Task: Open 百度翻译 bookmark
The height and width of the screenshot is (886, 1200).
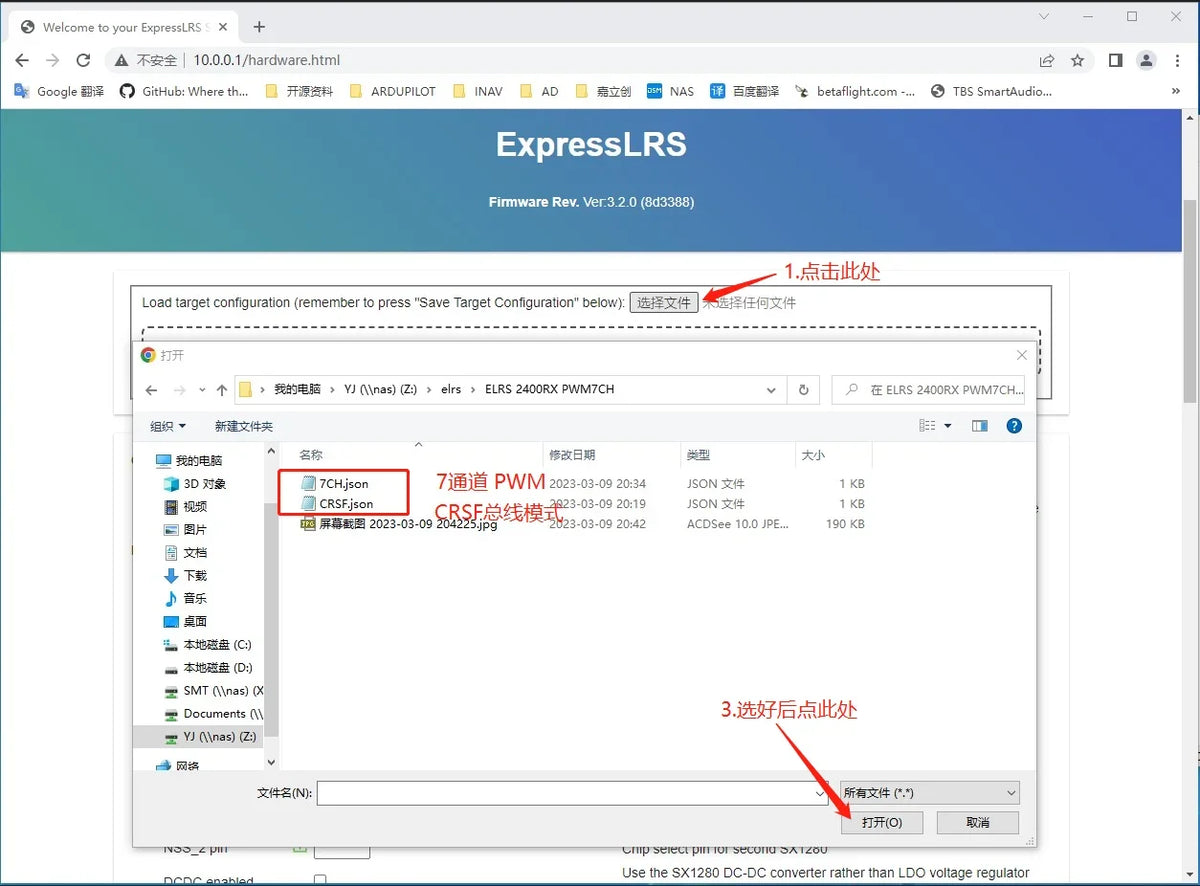Action: click(744, 91)
